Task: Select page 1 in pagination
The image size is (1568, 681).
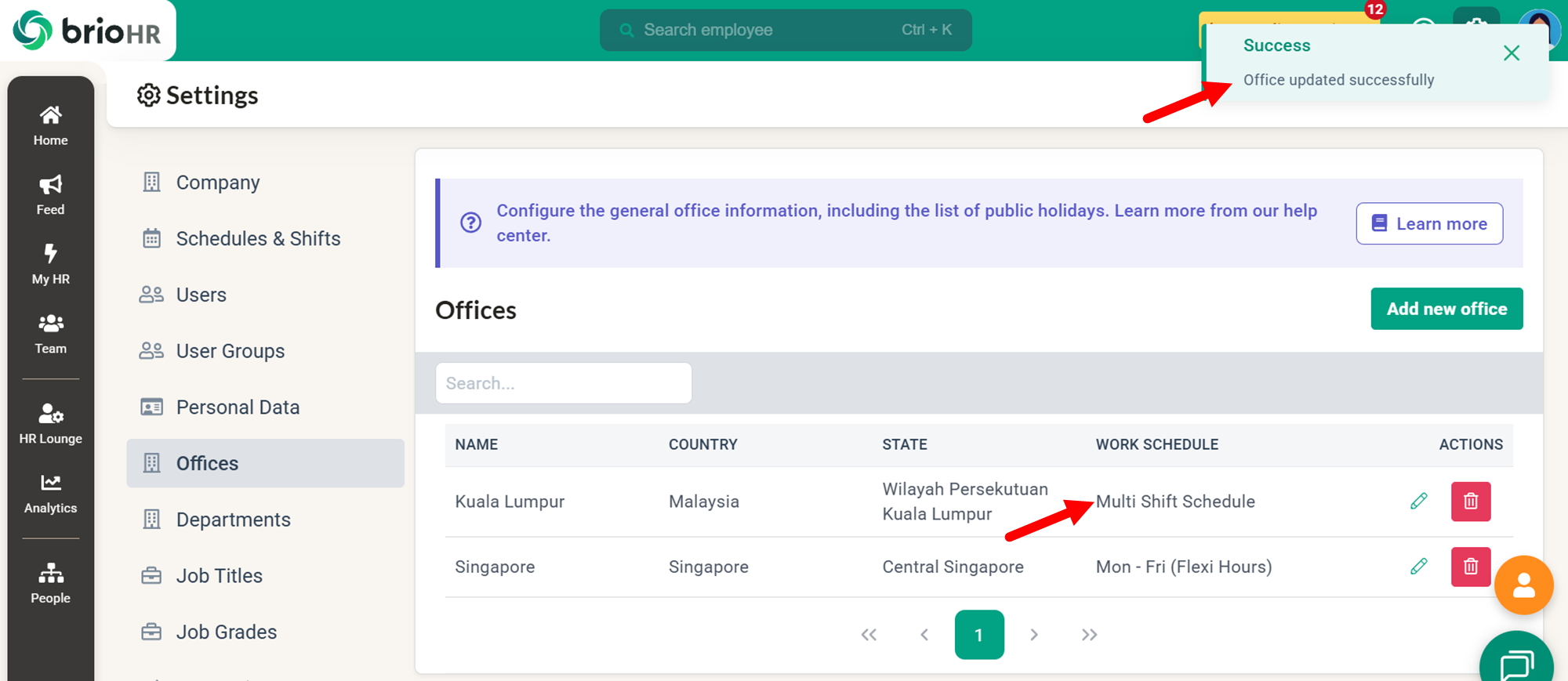Action: (978, 635)
